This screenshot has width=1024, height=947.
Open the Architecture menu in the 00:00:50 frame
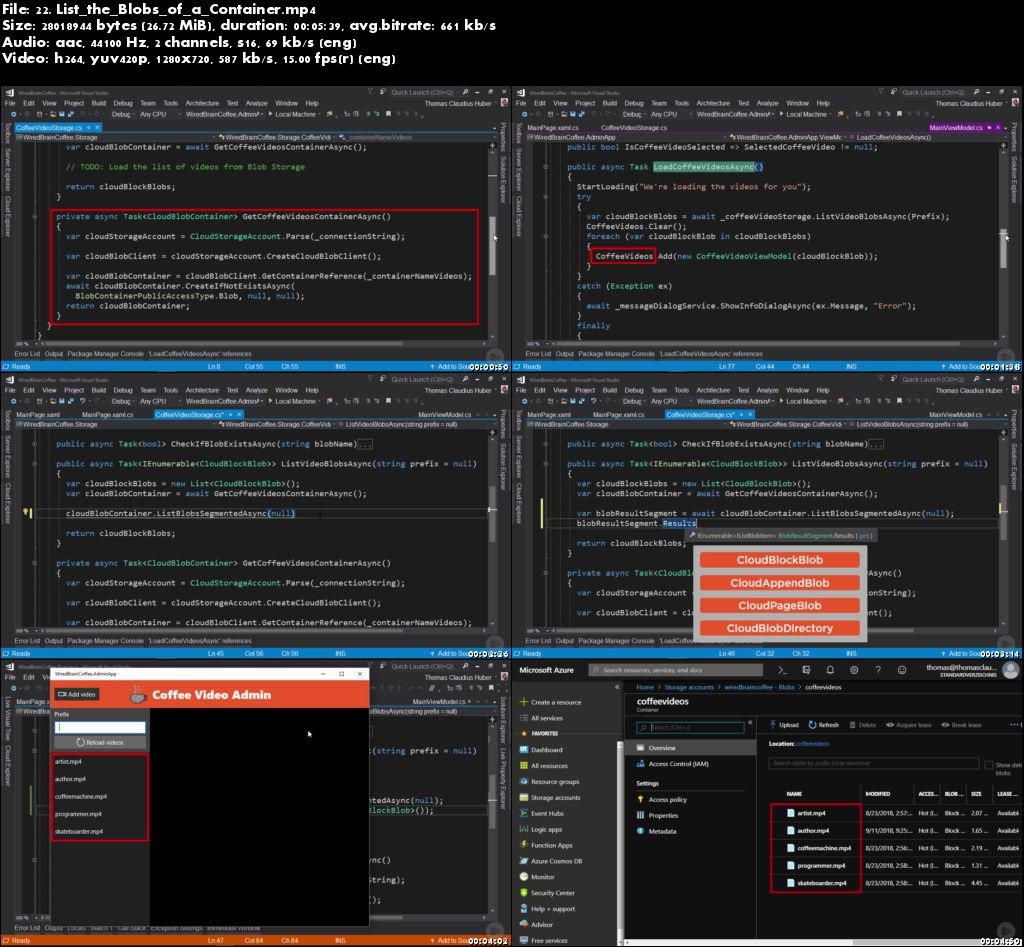pyautogui.click(x=202, y=103)
